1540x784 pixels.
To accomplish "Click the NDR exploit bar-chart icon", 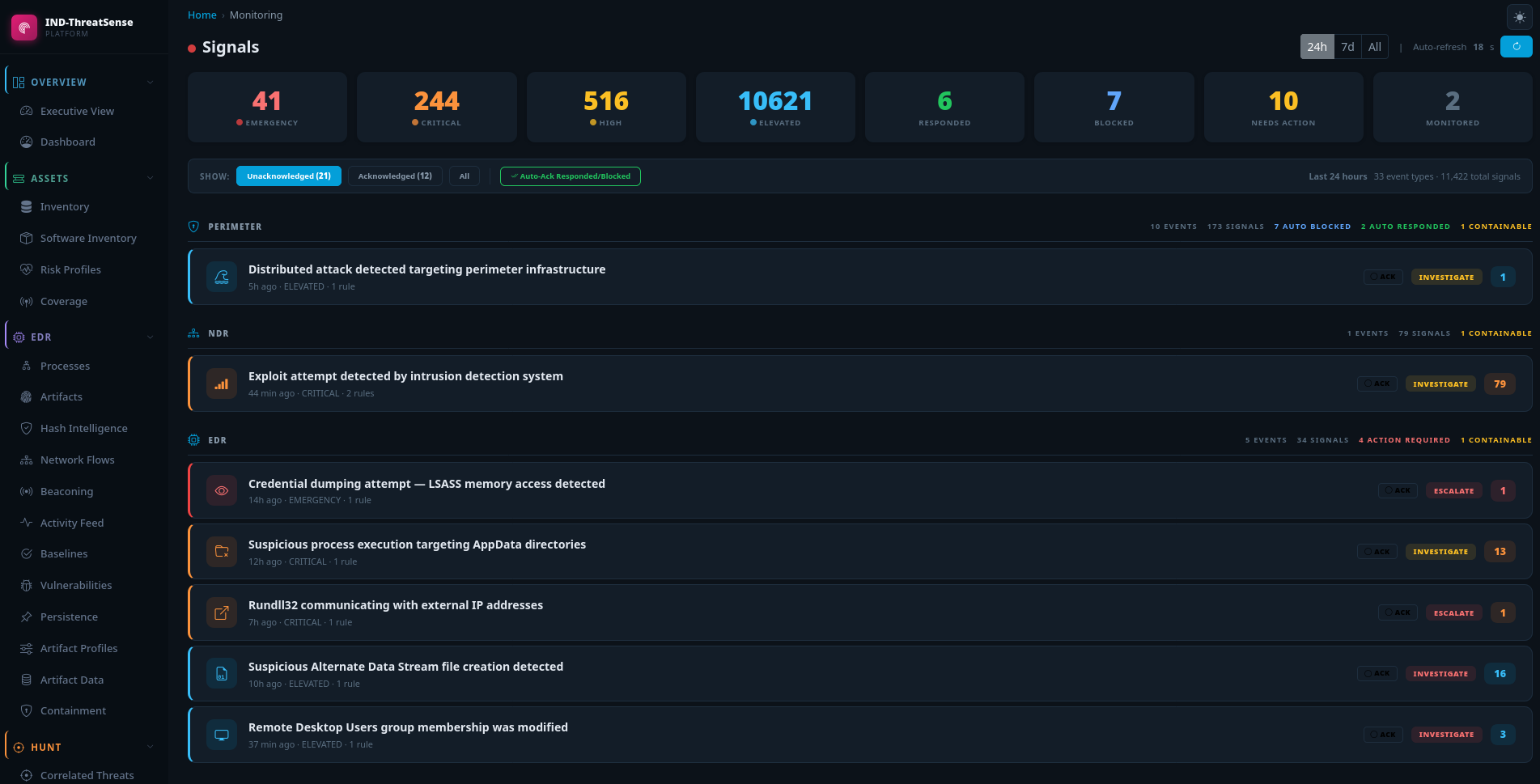I will (222, 384).
